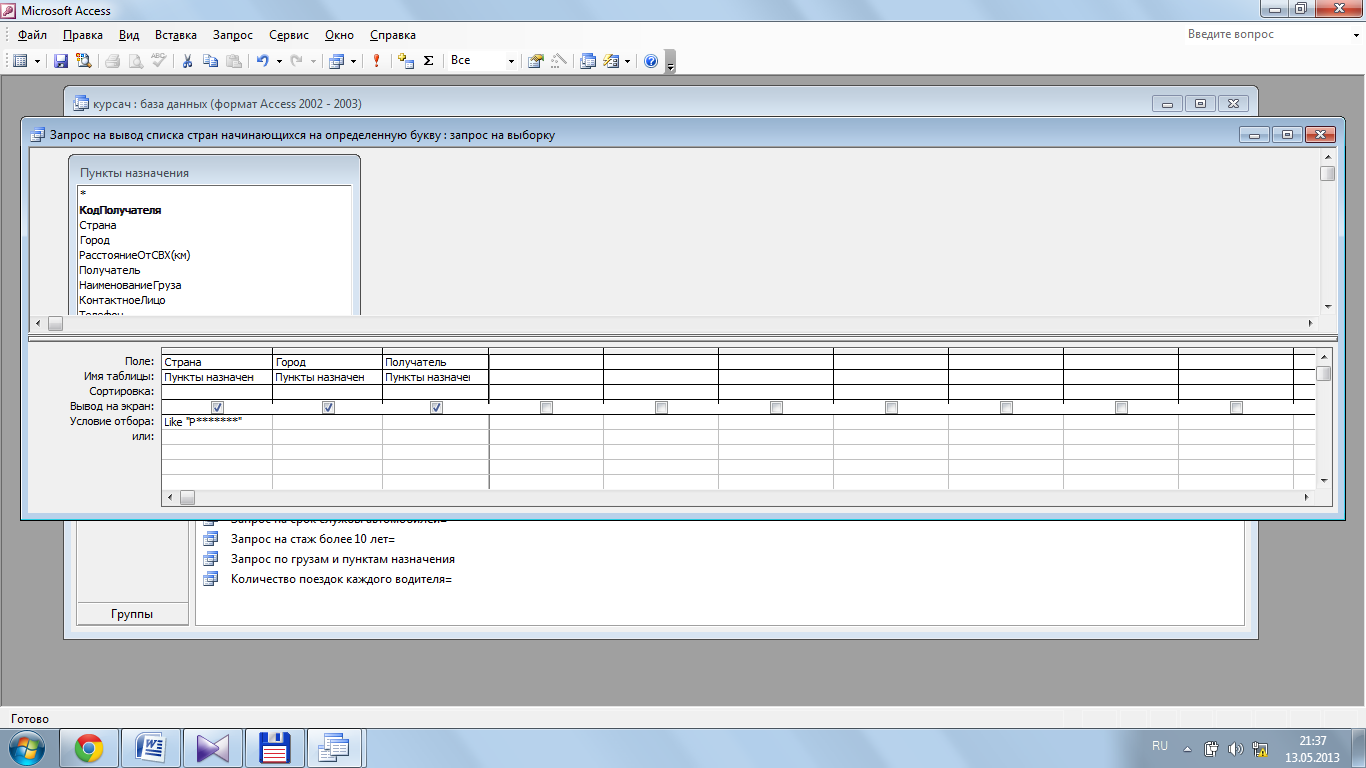This screenshot has height=768, width=1366.
Task: Uncheck Вывод на экран for Город column
Action: coord(328,407)
